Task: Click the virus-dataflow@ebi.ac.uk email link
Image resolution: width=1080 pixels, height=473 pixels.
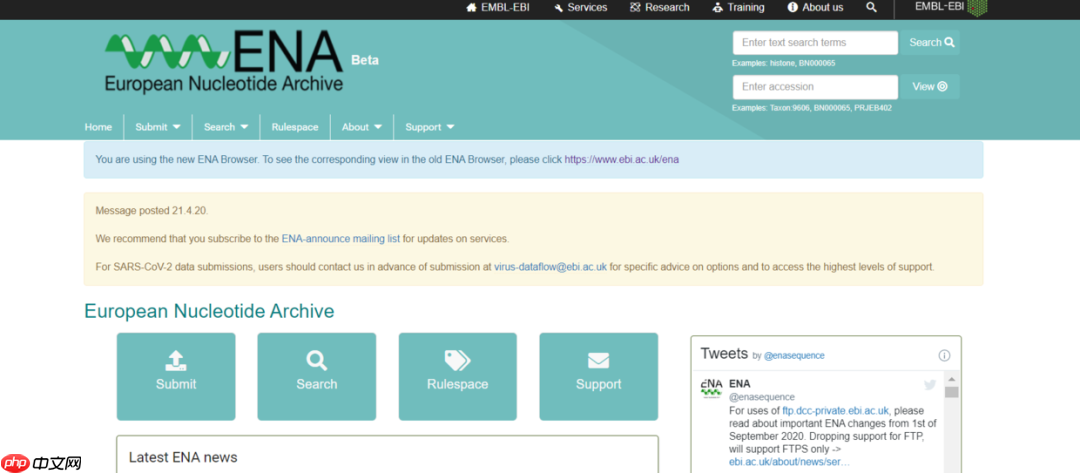Action: tap(550, 266)
